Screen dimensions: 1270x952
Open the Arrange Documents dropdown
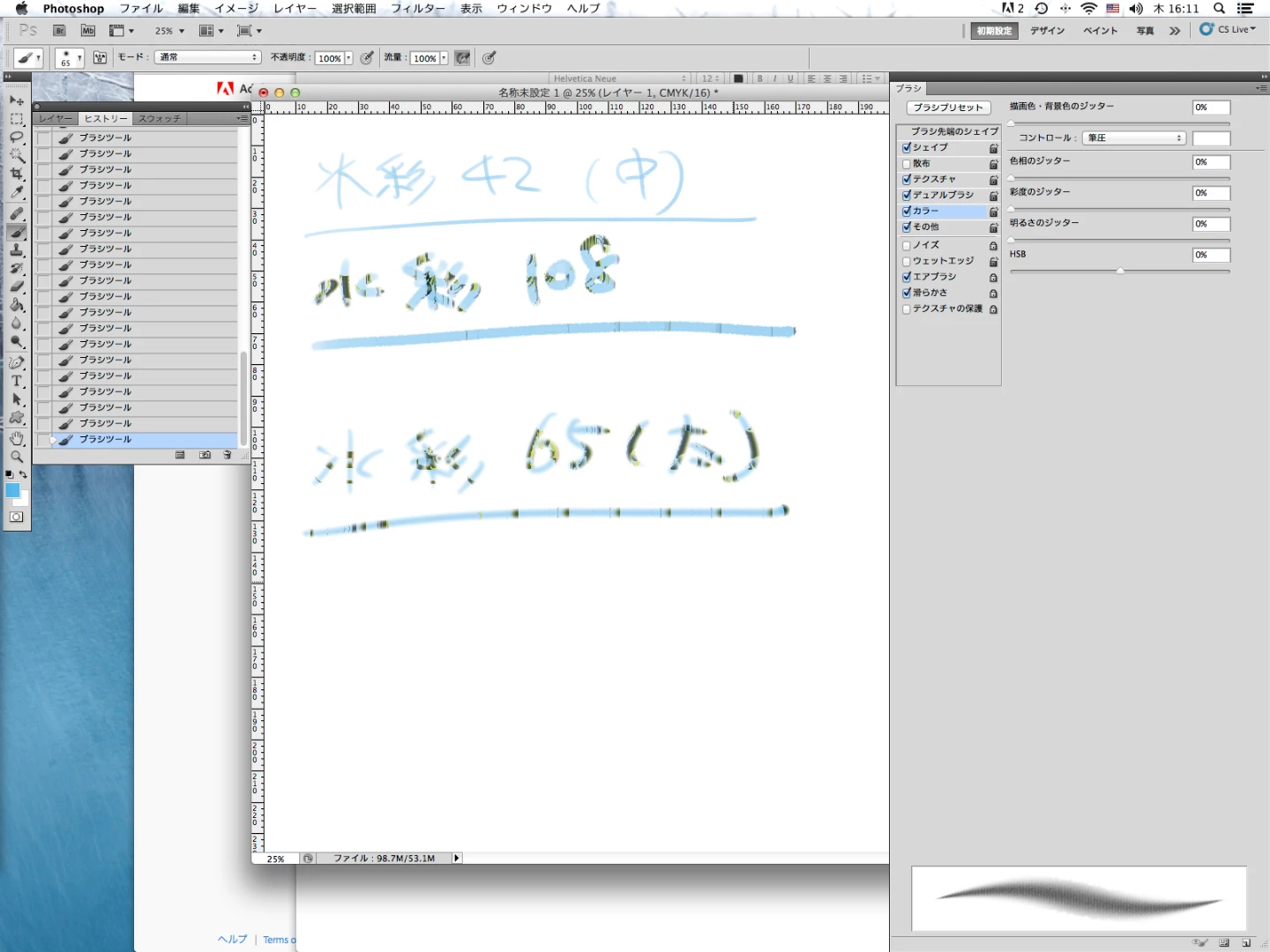tap(211, 31)
